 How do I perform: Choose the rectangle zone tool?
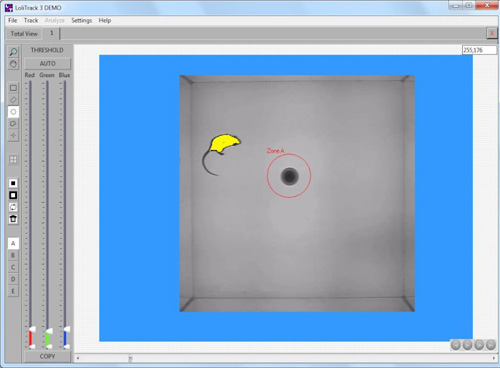(x=13, y=88)
